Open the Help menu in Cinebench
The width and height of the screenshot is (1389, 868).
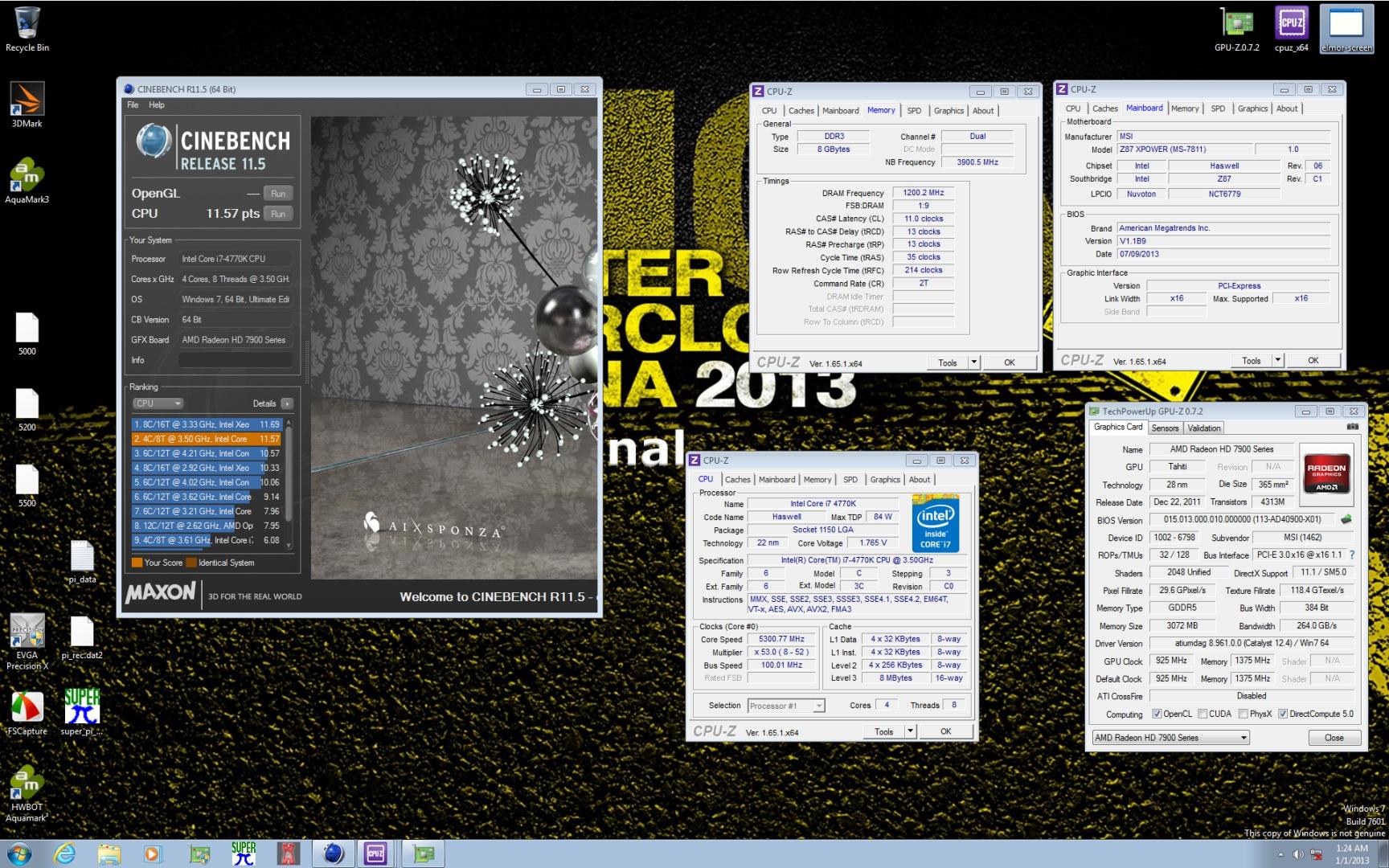click(x=157, y=105)
